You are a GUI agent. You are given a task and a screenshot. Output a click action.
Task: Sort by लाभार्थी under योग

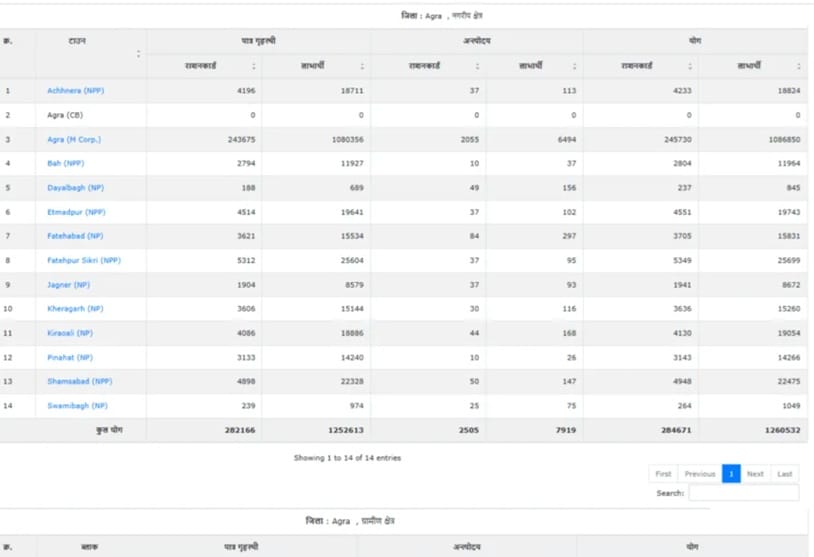[751, 66]
